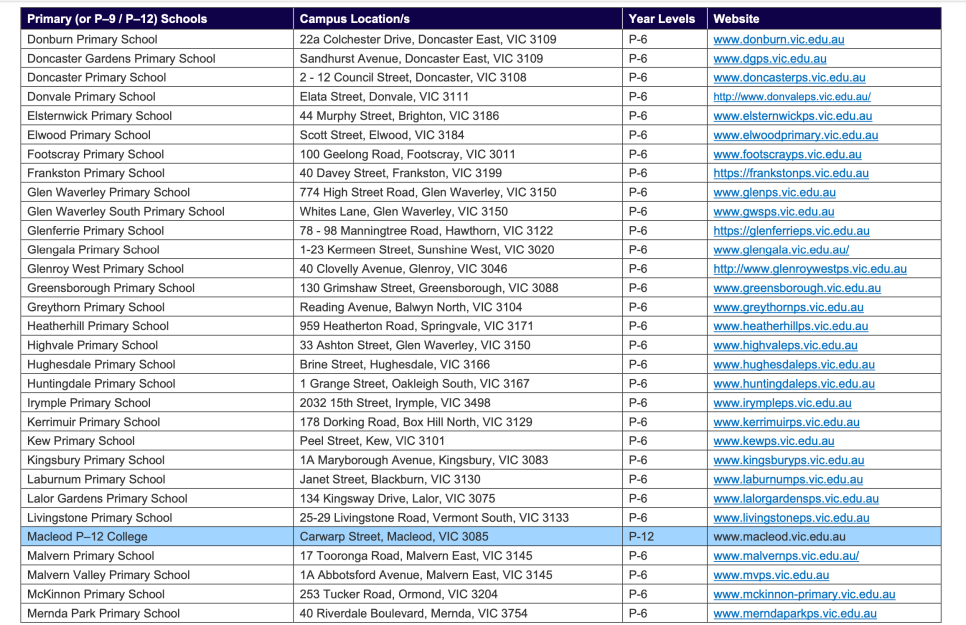This screenshot has height=625, width=966.
Task: Open Doncaster Primary School website link
Action: point(789,78)
